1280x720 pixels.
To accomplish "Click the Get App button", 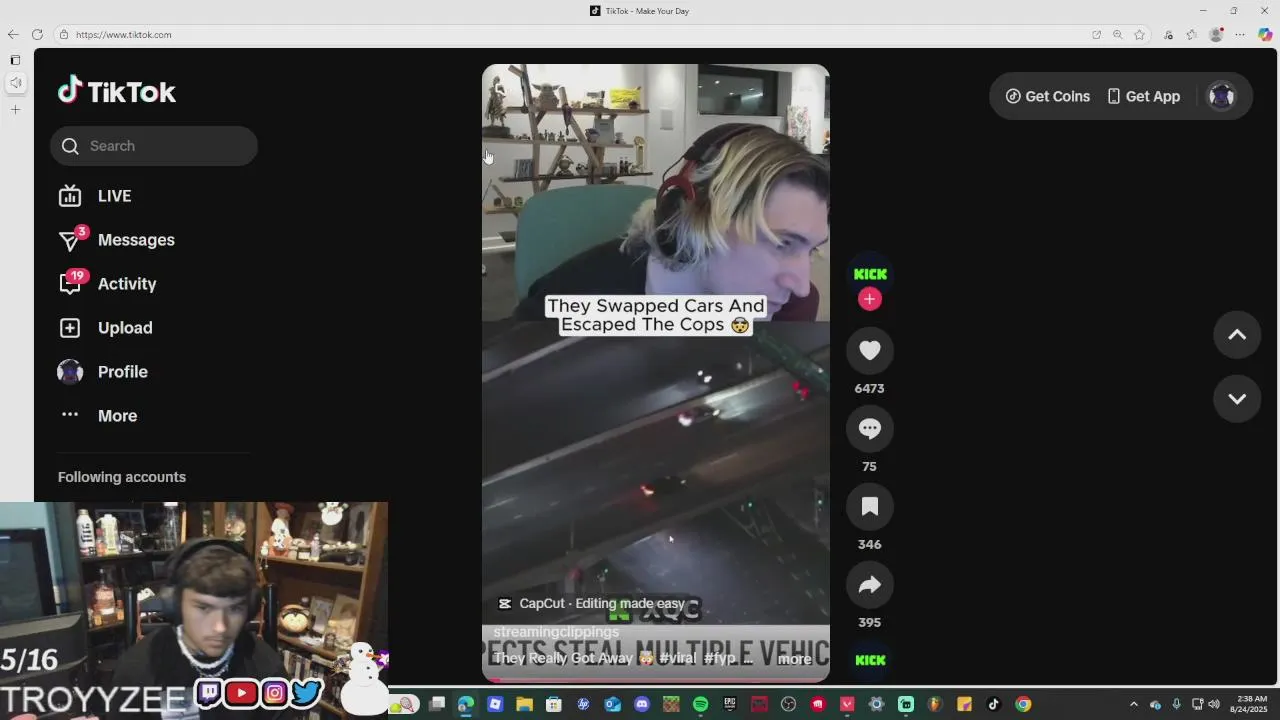I will (x=1143, y=96).
